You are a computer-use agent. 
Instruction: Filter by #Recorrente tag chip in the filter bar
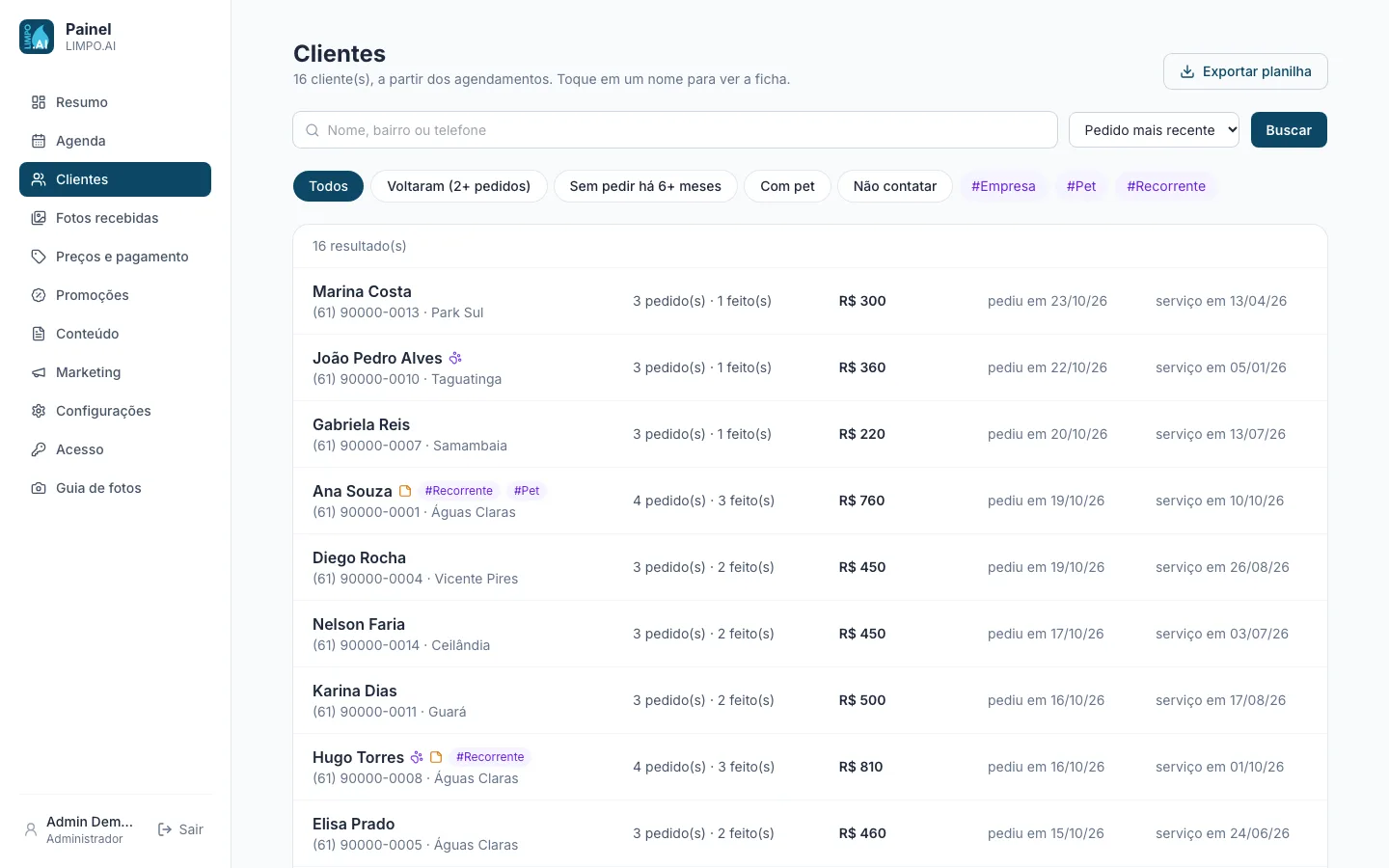[x=1166, y=186]
